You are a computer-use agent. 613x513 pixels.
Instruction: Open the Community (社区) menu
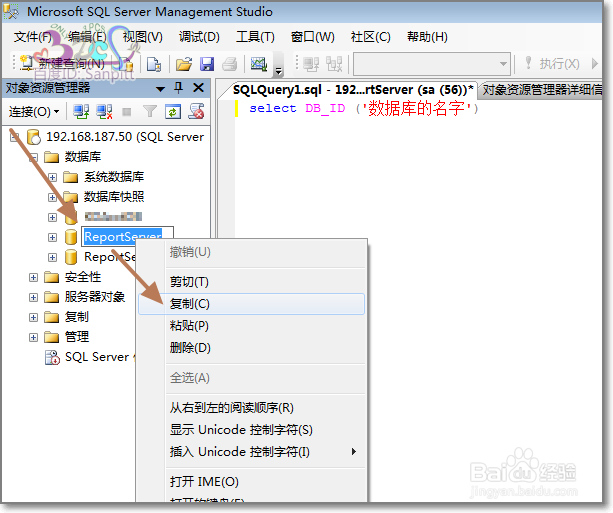tap(371, 37)
